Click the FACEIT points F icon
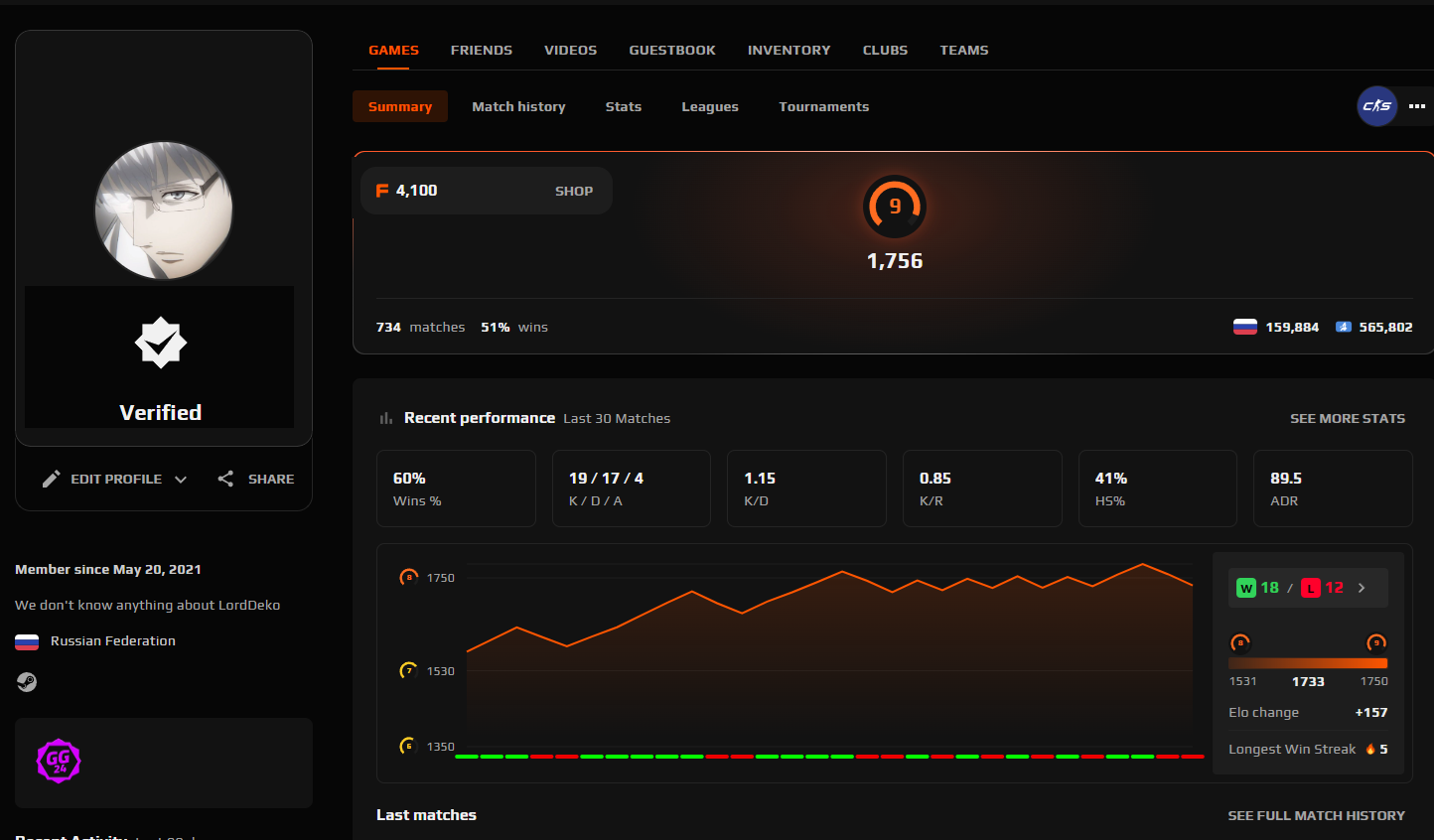1434x840 pixels. click(381, 191)
